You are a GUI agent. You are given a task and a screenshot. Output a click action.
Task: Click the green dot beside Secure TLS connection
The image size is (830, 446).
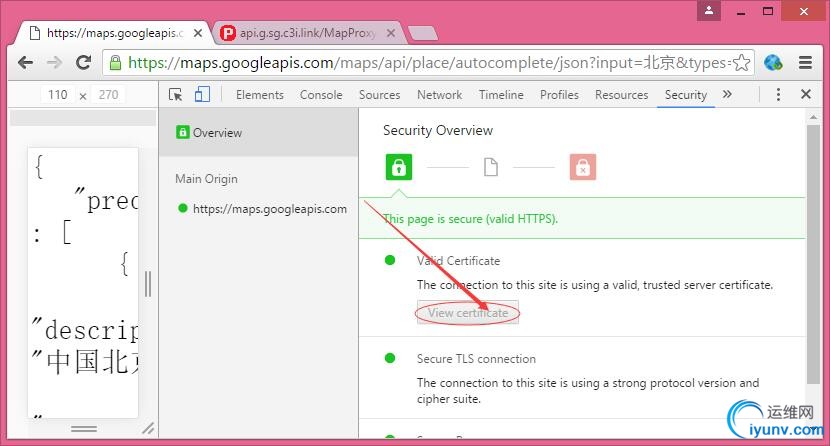390,358
